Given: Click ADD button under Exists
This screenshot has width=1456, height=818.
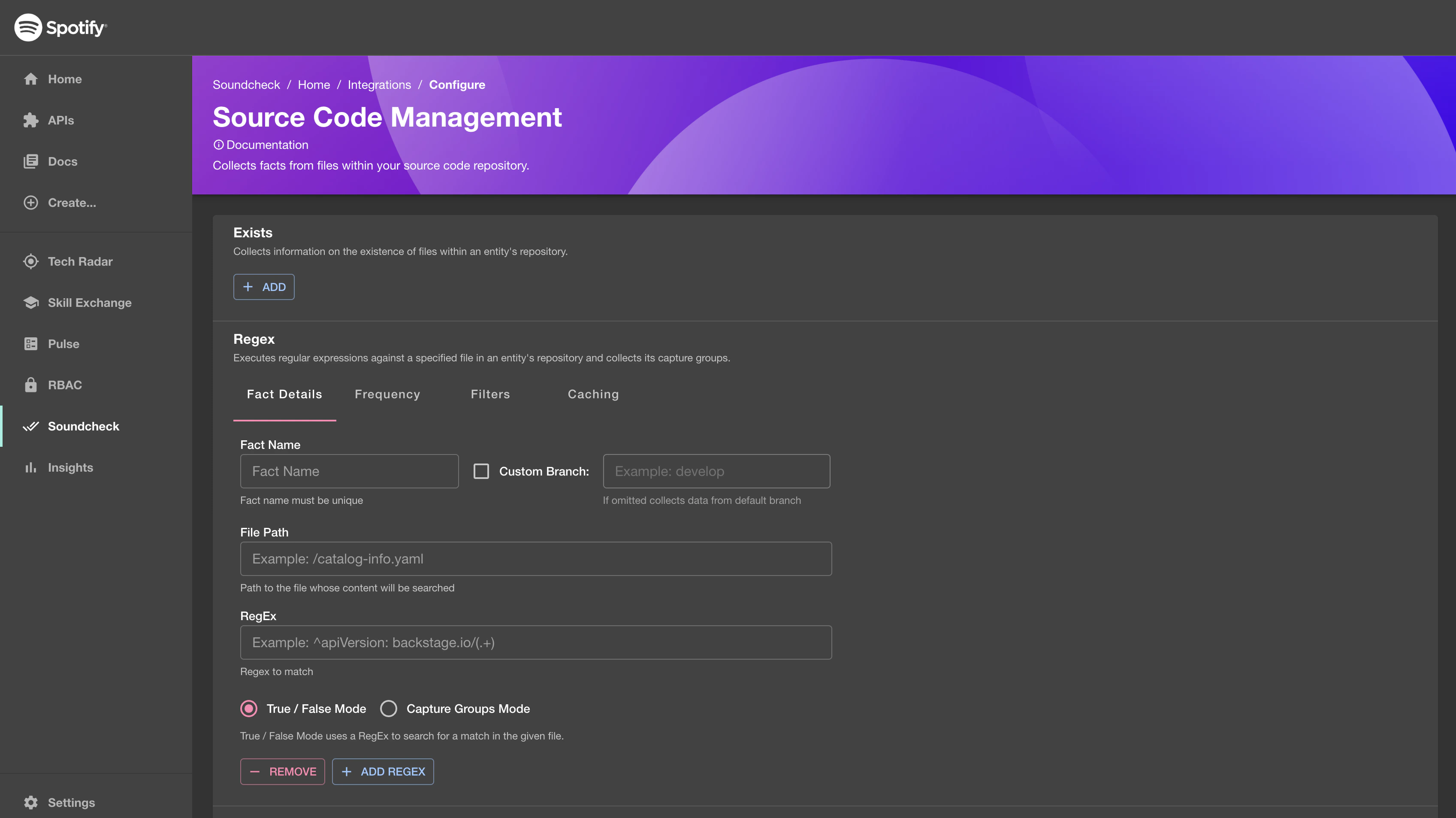Looking at the screenshot, I should point(264,287).
